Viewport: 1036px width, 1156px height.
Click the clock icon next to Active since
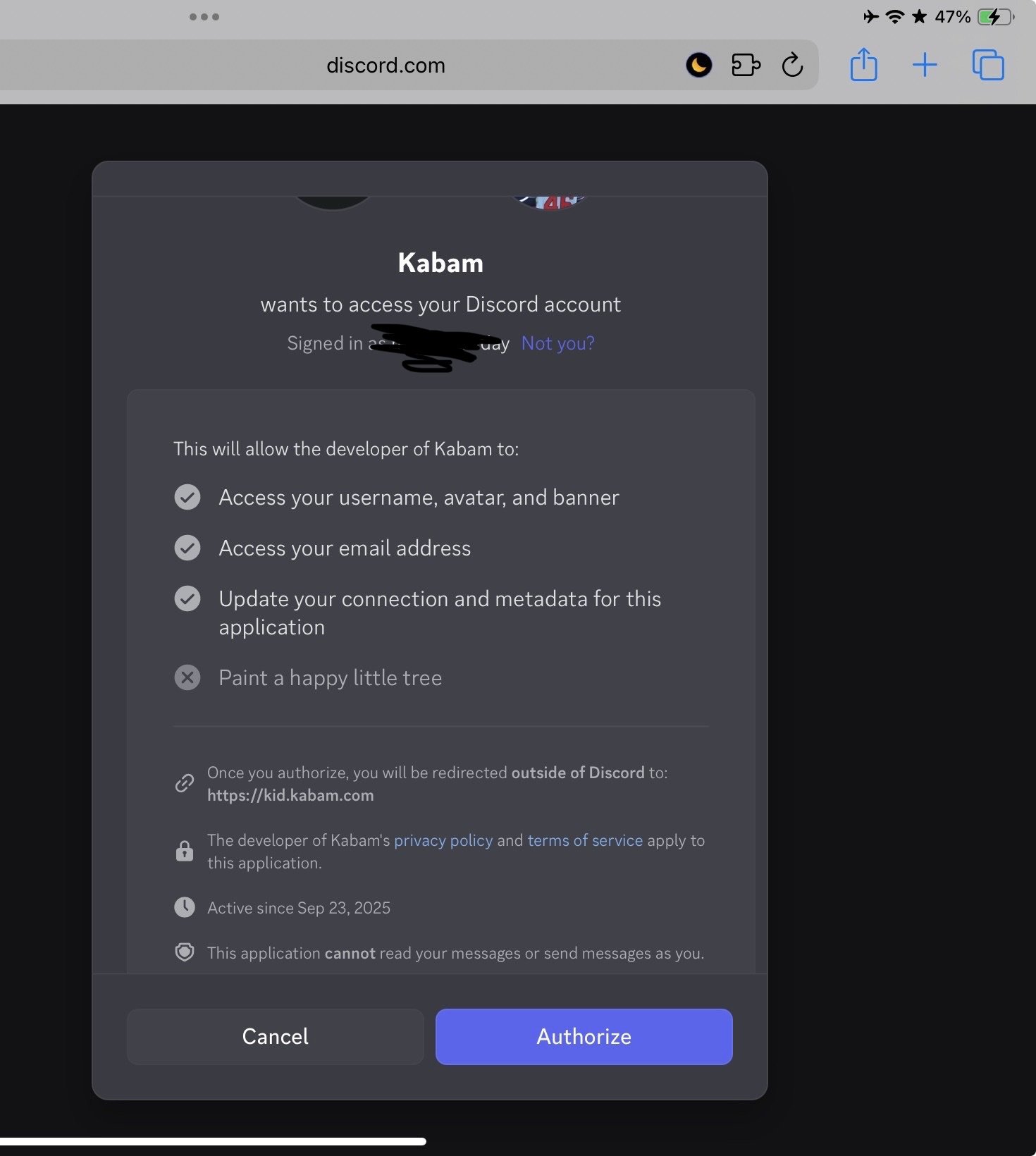coord(185,907)
